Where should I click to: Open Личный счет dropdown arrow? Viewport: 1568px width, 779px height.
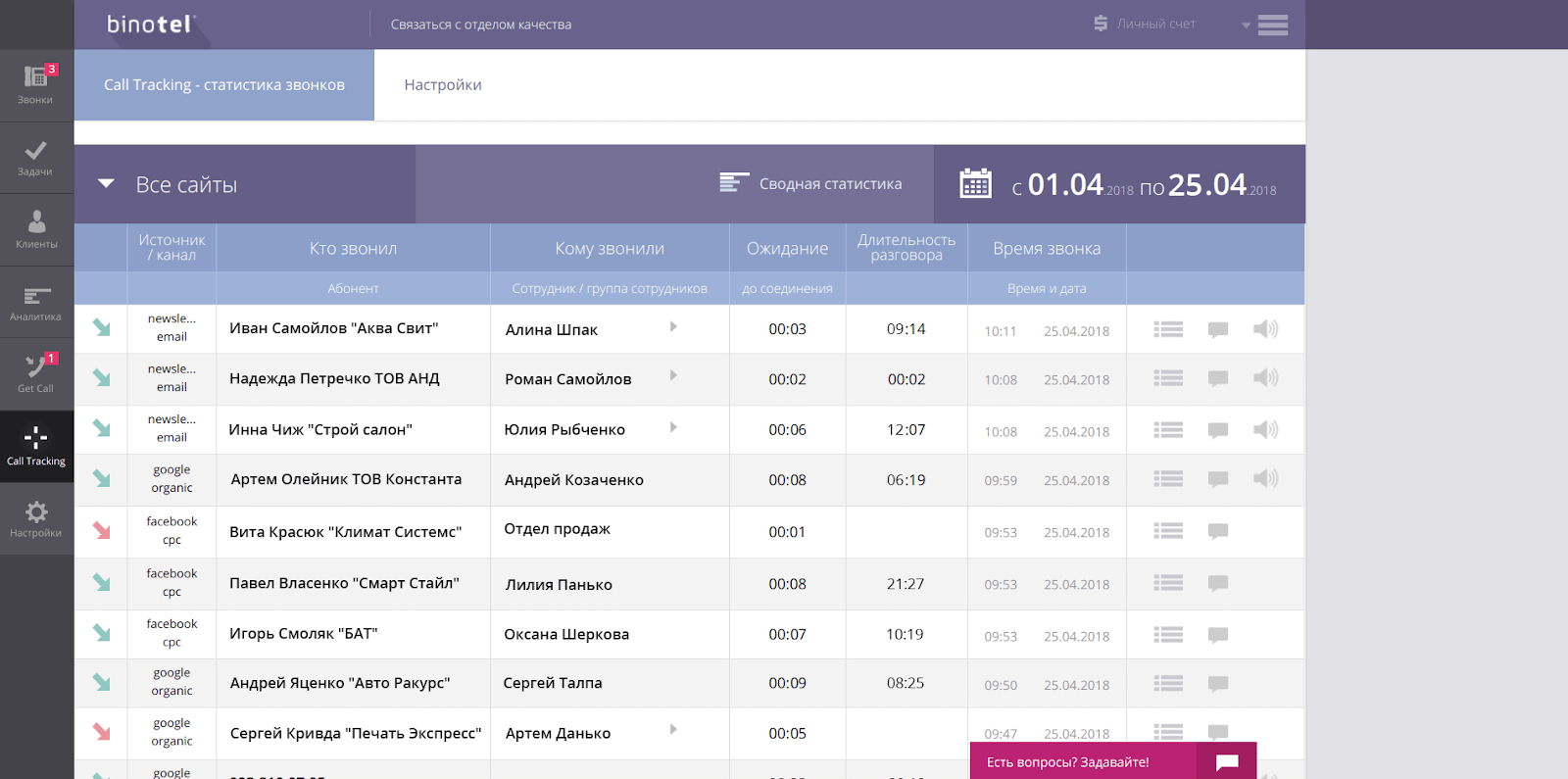[1246, 25]
